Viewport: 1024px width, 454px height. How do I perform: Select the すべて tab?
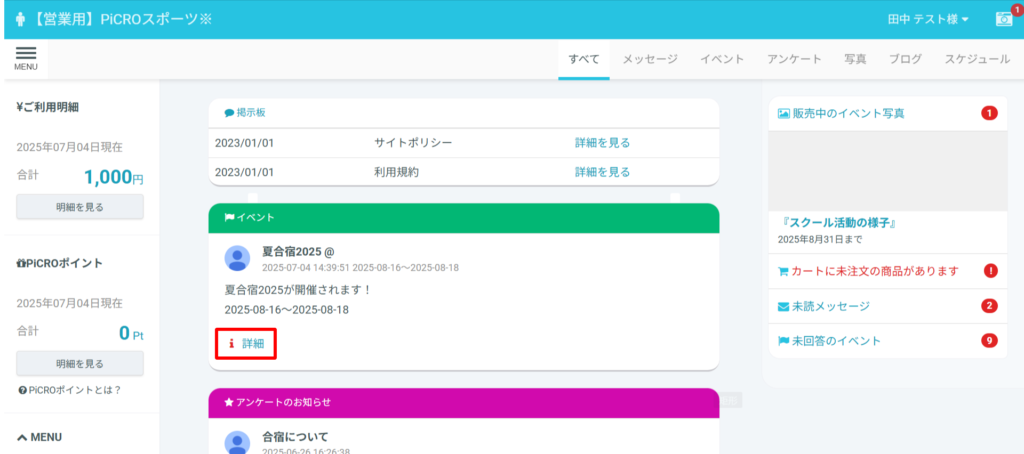tap(584, 59)
